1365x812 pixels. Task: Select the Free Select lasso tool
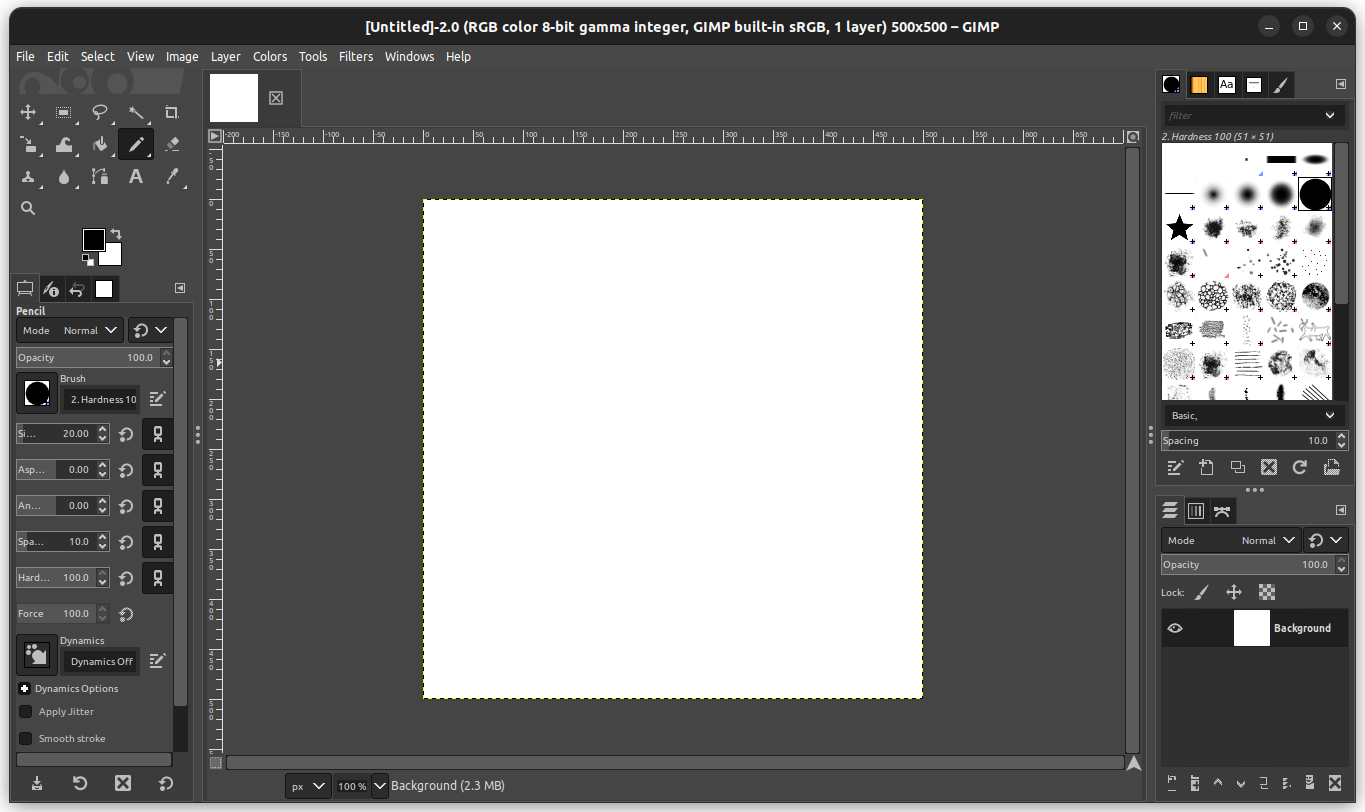(x=100, y=112)
